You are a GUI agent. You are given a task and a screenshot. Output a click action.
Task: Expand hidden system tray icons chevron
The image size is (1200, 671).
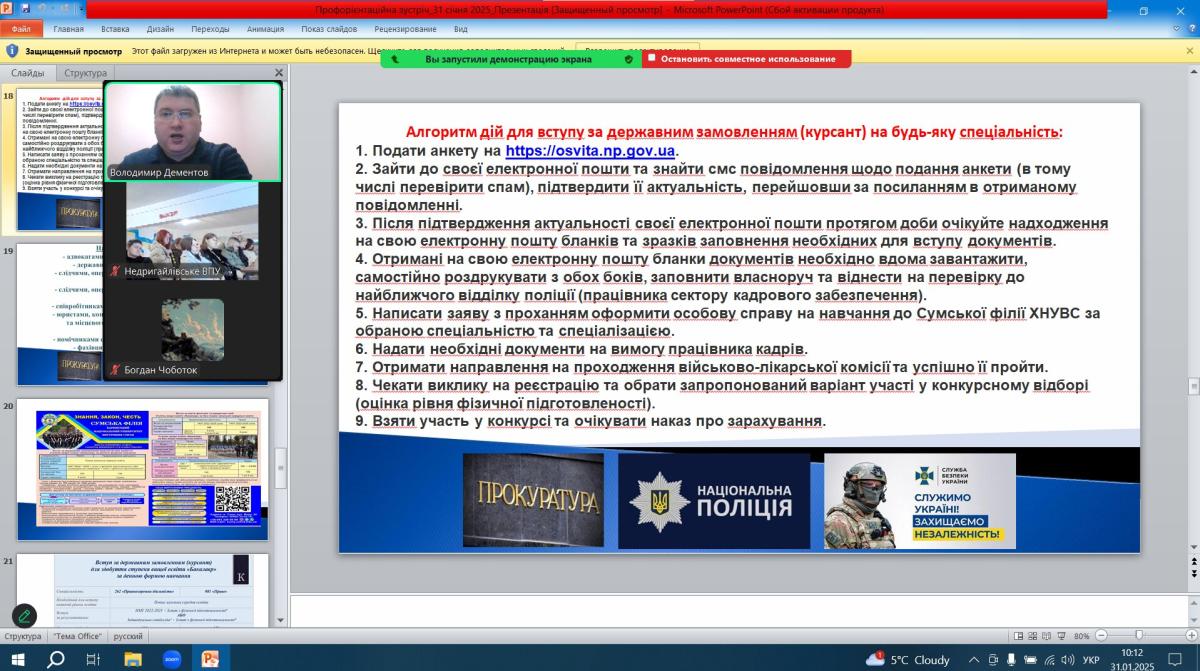pyautogui.click(x=973, y=659)
